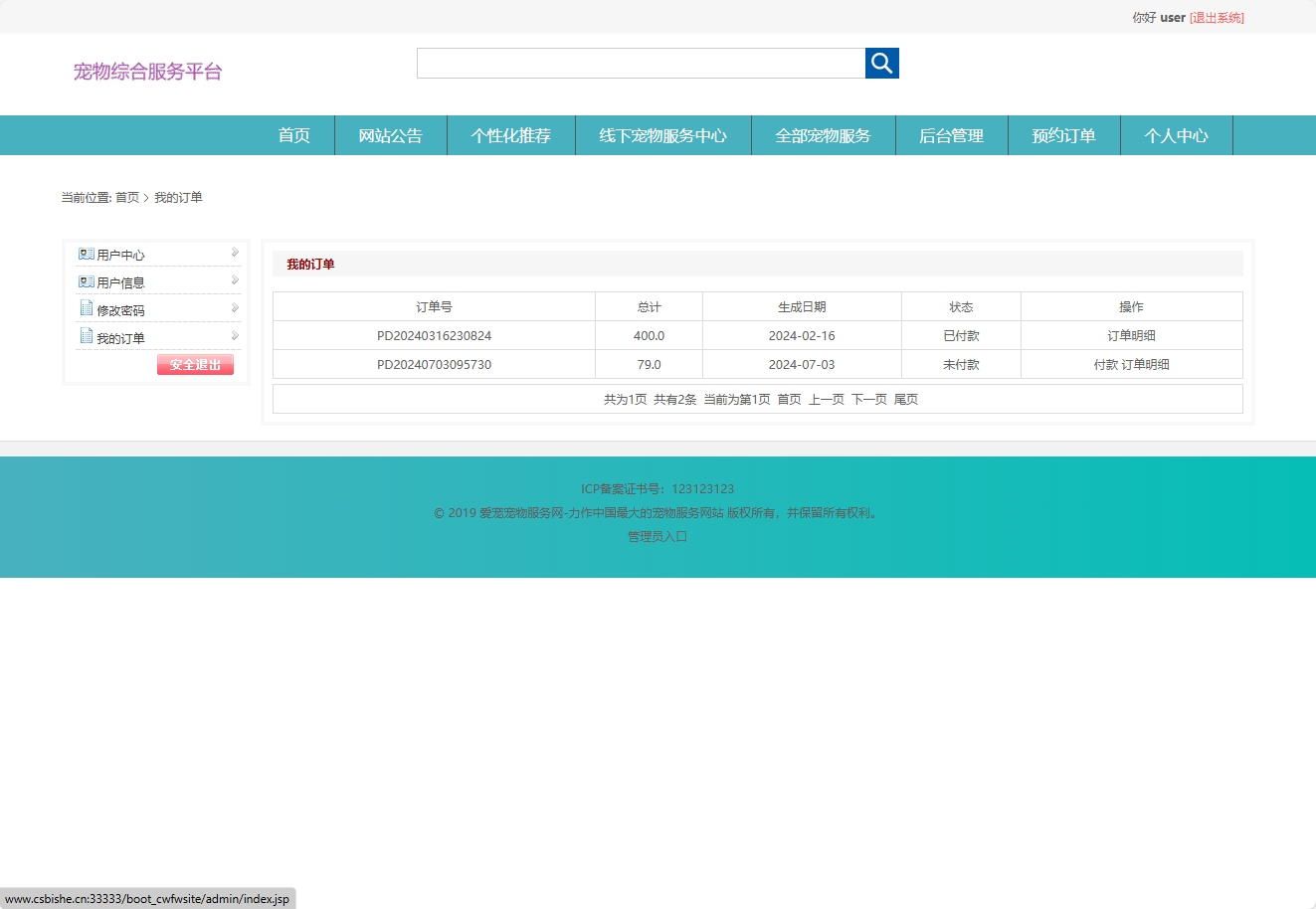Click the search text input field
This screenshot has width=1316, height=909.
[641, 64]
